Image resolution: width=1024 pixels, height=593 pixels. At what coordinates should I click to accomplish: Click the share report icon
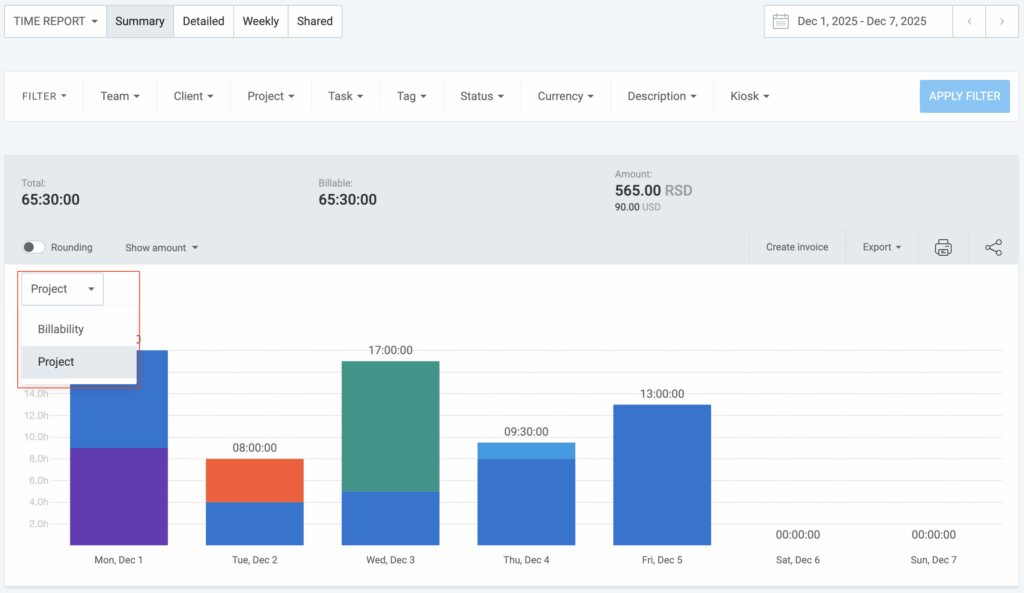coord(993,248)
